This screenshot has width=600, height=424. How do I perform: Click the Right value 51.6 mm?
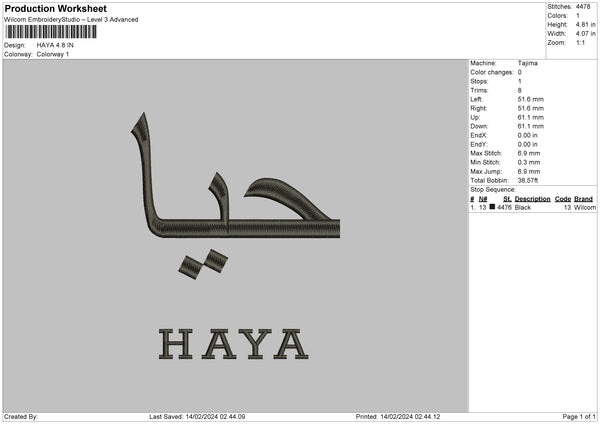click(x=530, y=108)
